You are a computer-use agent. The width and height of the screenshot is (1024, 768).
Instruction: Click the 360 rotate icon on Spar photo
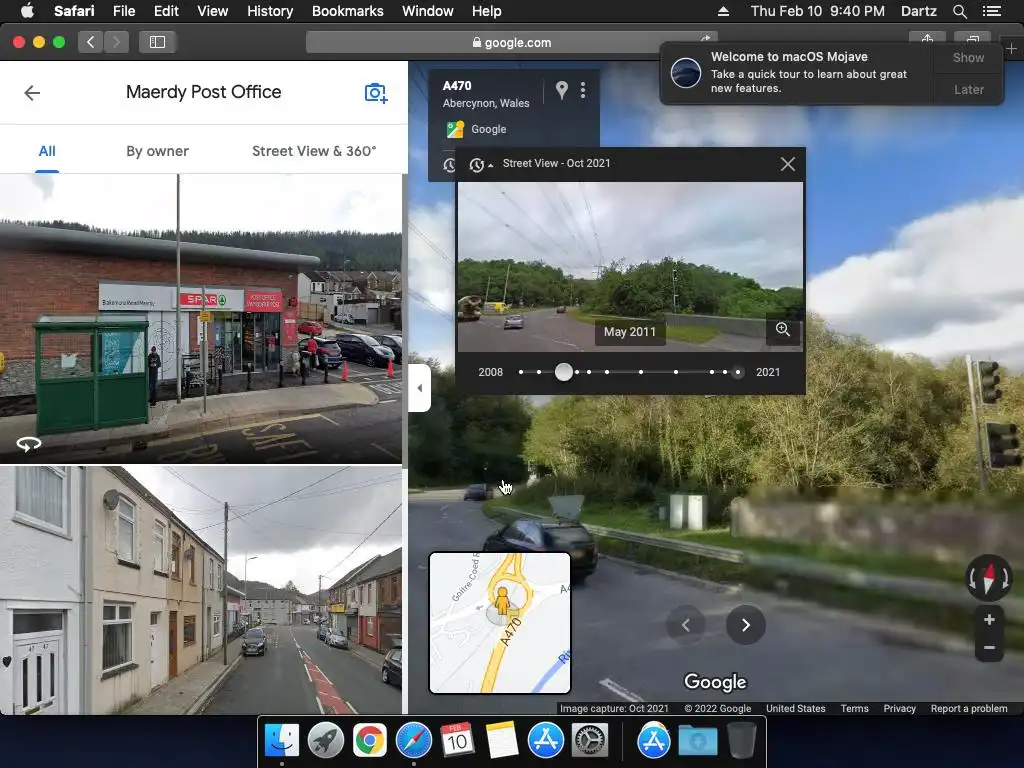29,445
